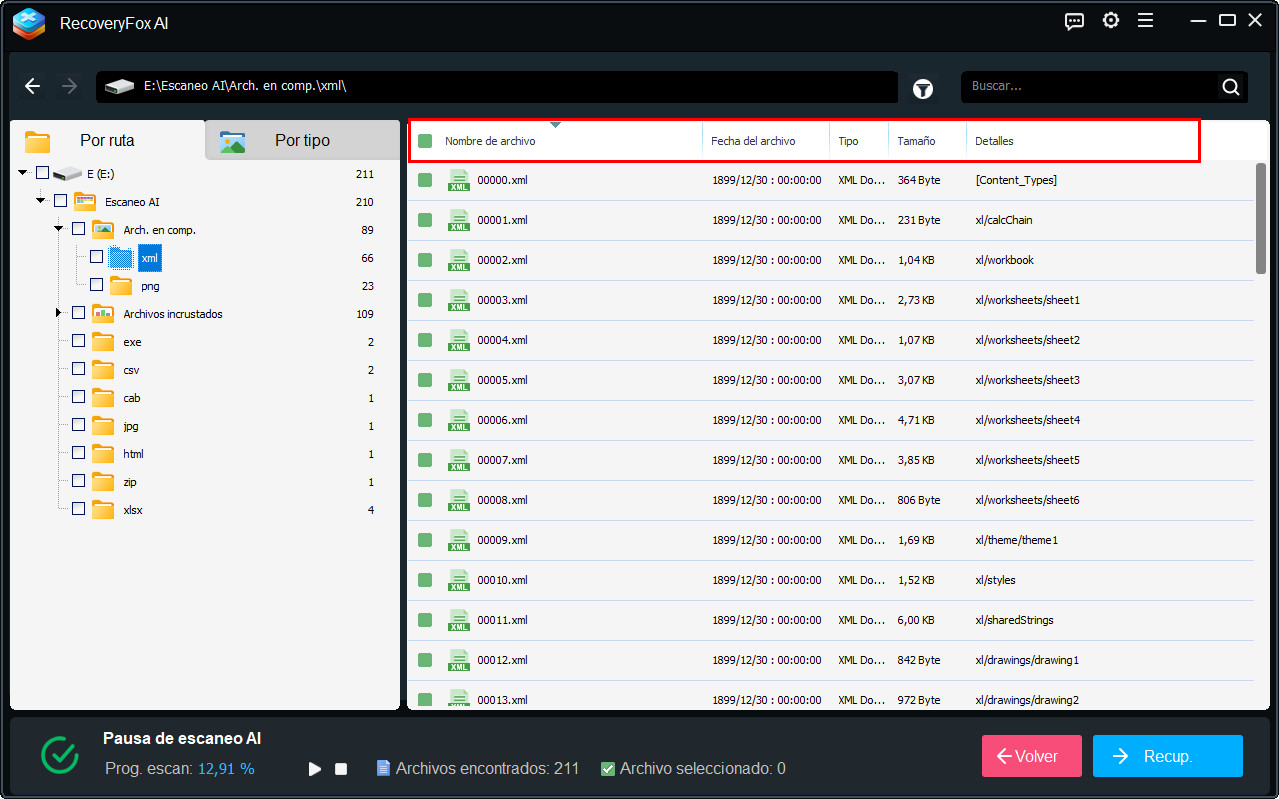The width and height of the screenshot is (1279, 799).
Task: Click the search magnifier icon
Action: [x=1230, y=87]
